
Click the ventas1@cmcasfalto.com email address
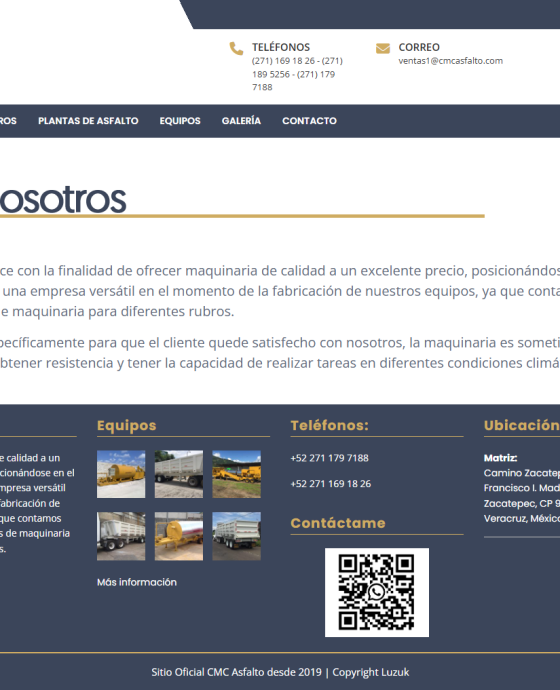click(x=450, y=61)
